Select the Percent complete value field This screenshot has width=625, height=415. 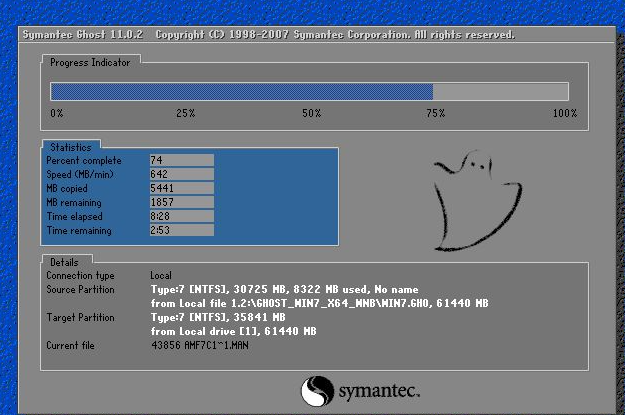[x=182, y=160]
